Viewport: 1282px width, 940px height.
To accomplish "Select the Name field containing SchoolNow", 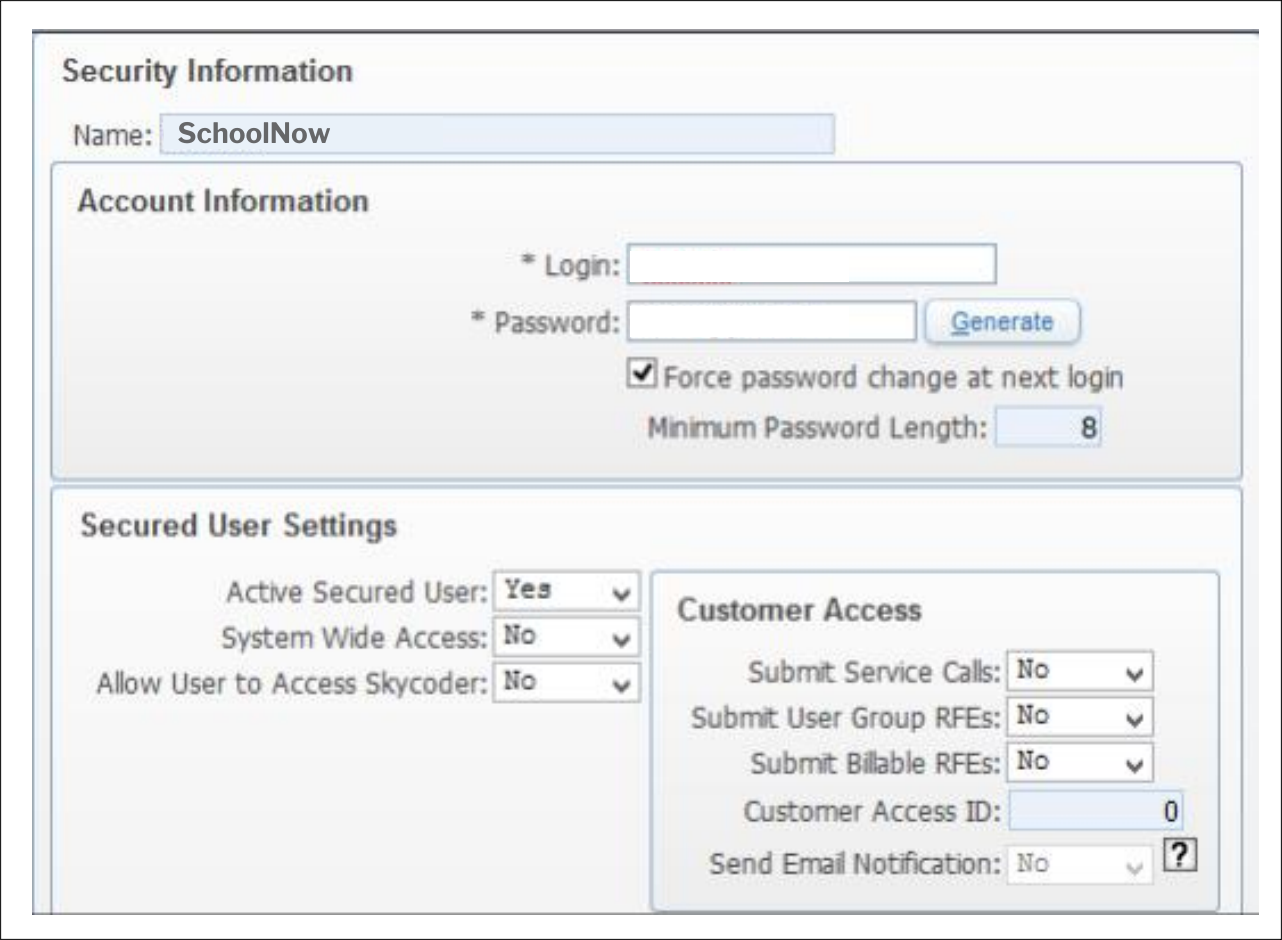I will click(x=496, y=134).
